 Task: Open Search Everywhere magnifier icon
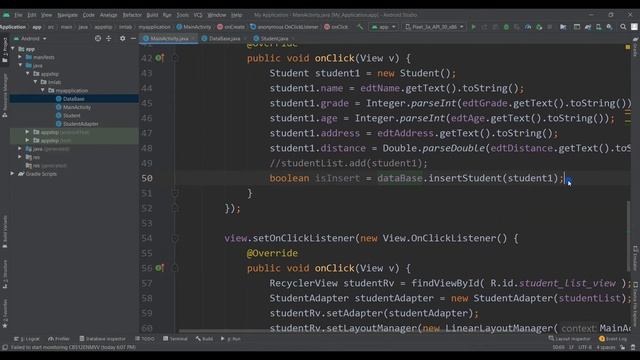(x=623, y=27)
